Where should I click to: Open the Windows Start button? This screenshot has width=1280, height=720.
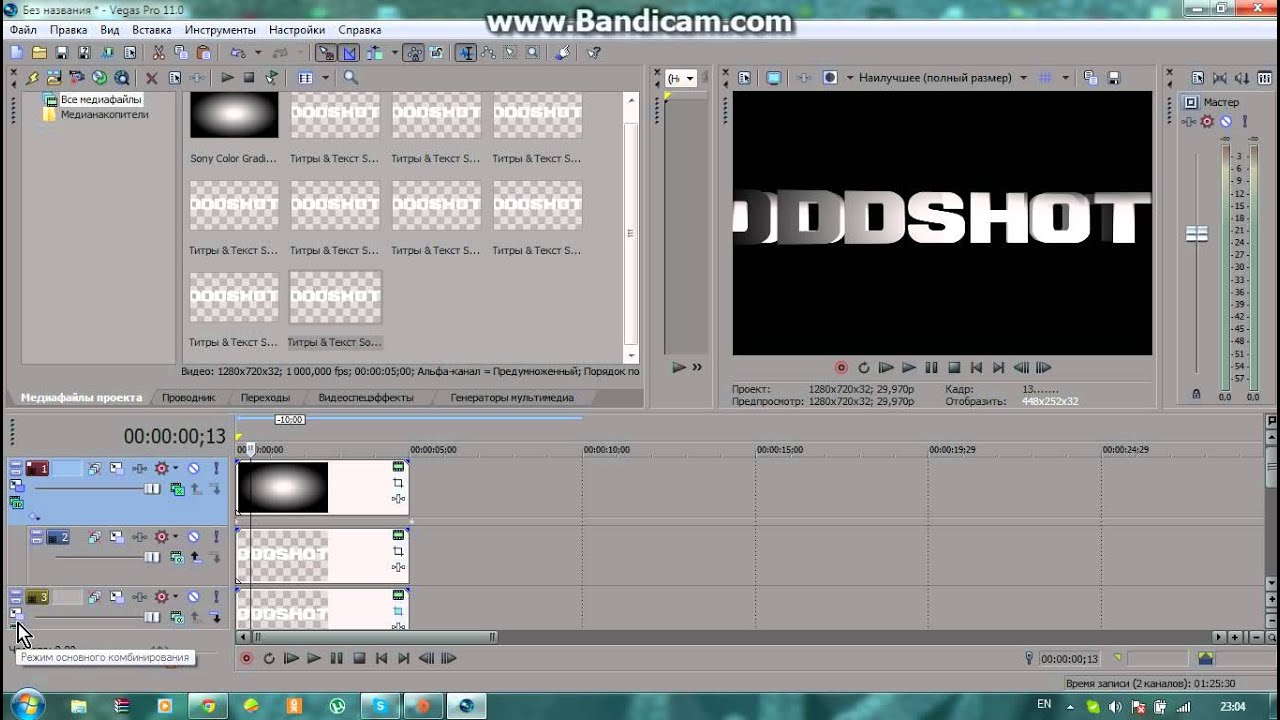25,705
